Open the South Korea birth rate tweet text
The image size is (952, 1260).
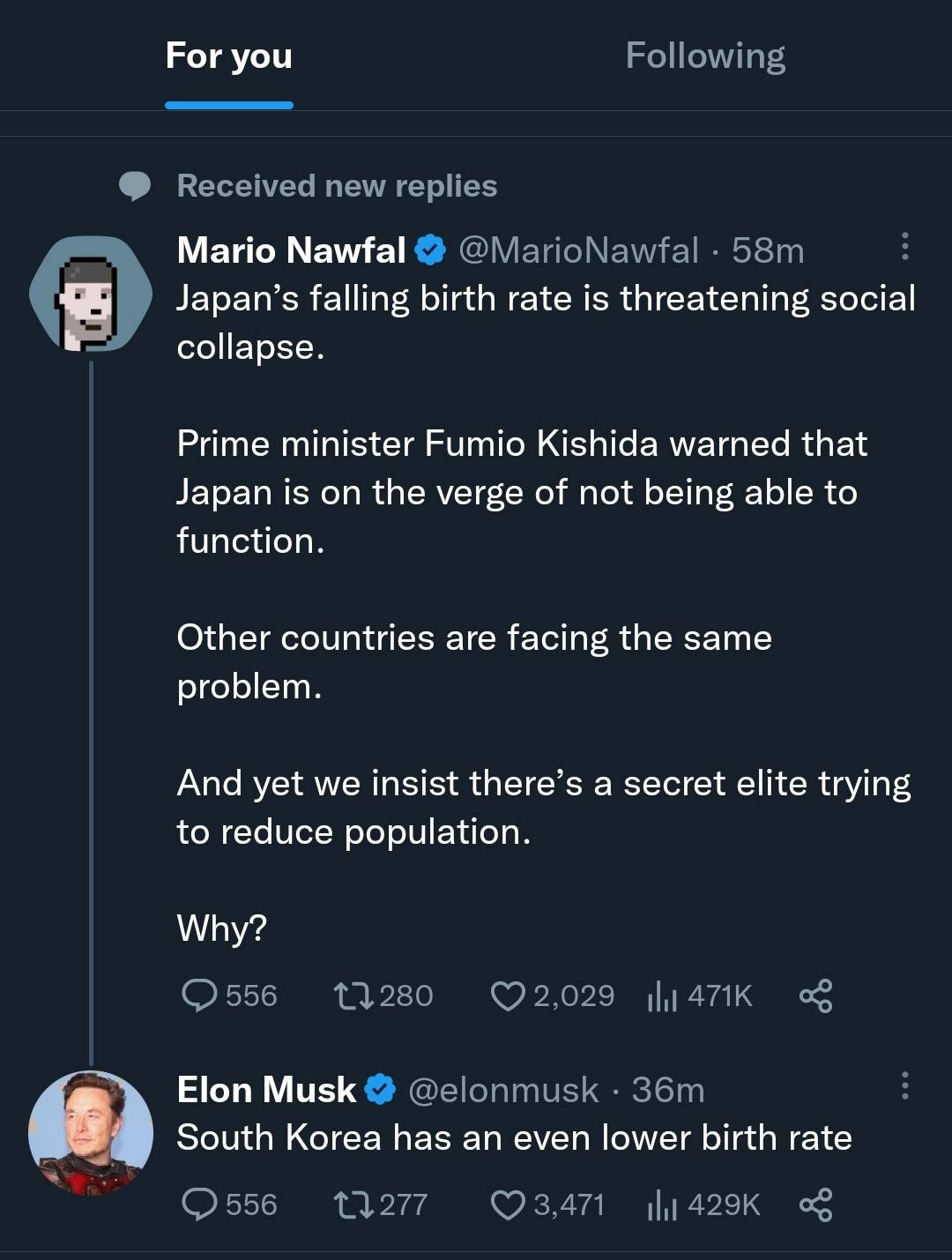click(514, 1138)
